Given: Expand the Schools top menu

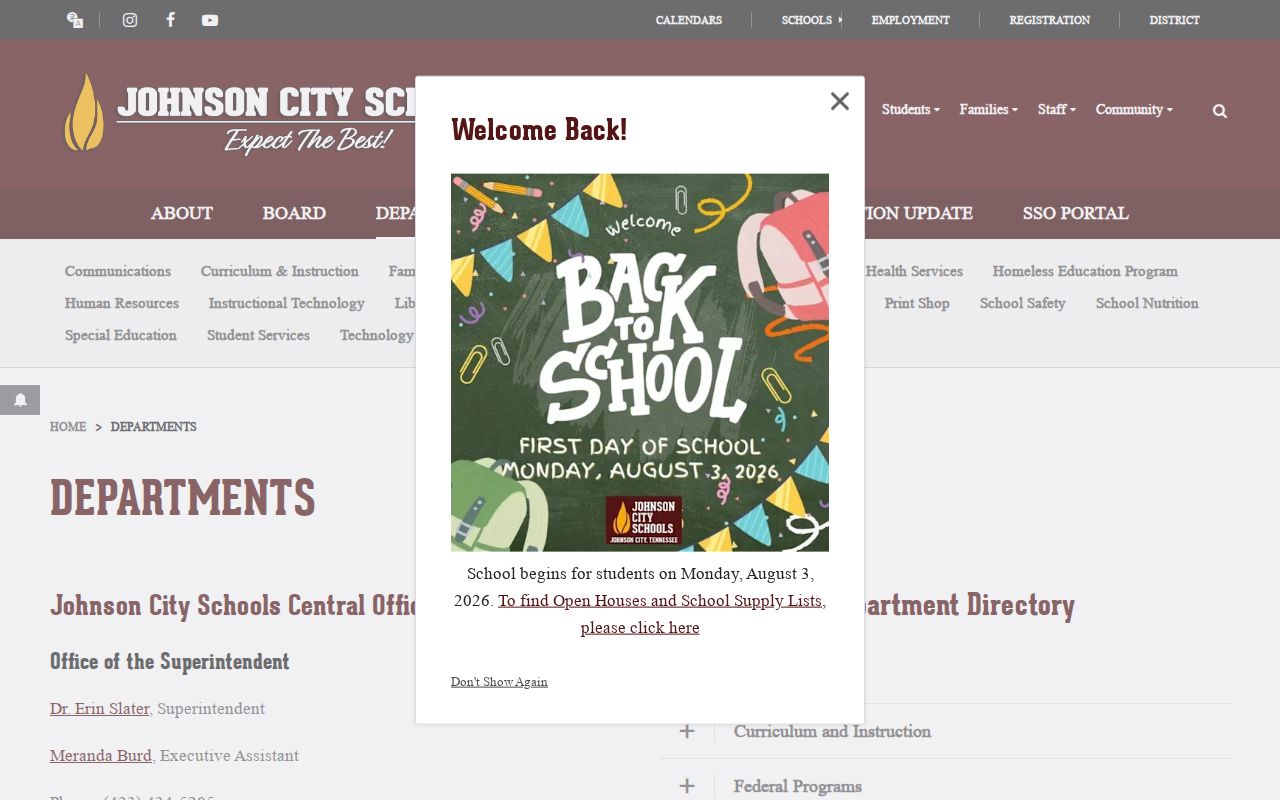Looking at the screenshot, I should tap(811, 20).
